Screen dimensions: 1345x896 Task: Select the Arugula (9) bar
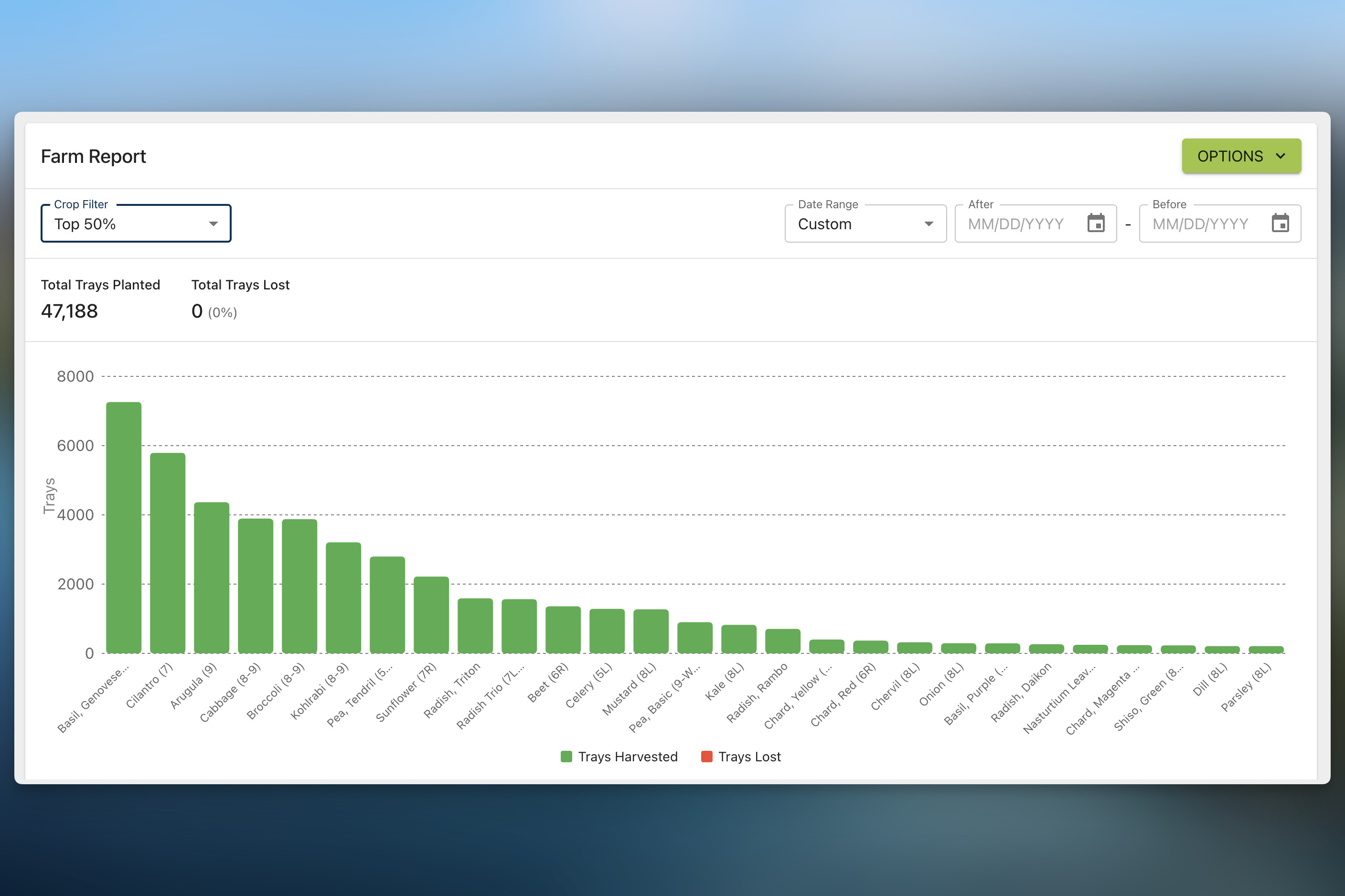tap(212, 578)
